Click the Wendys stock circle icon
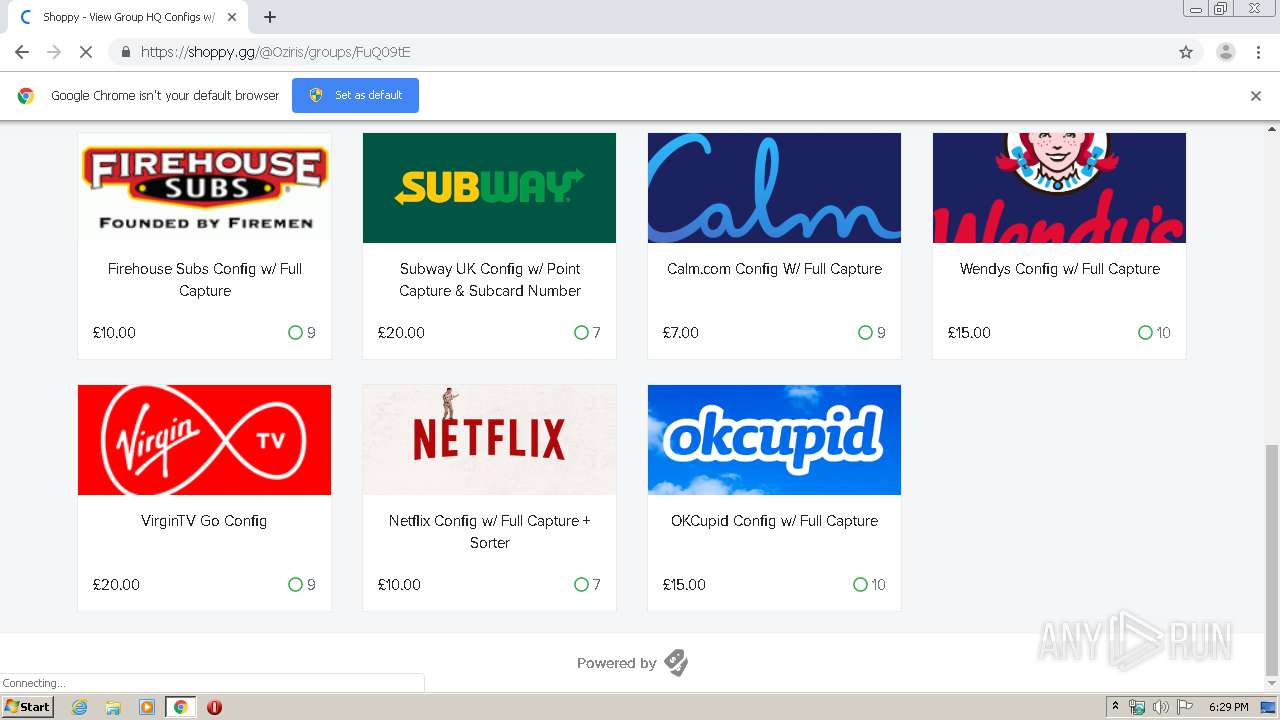1280x720 pixels. point(1145,333)
